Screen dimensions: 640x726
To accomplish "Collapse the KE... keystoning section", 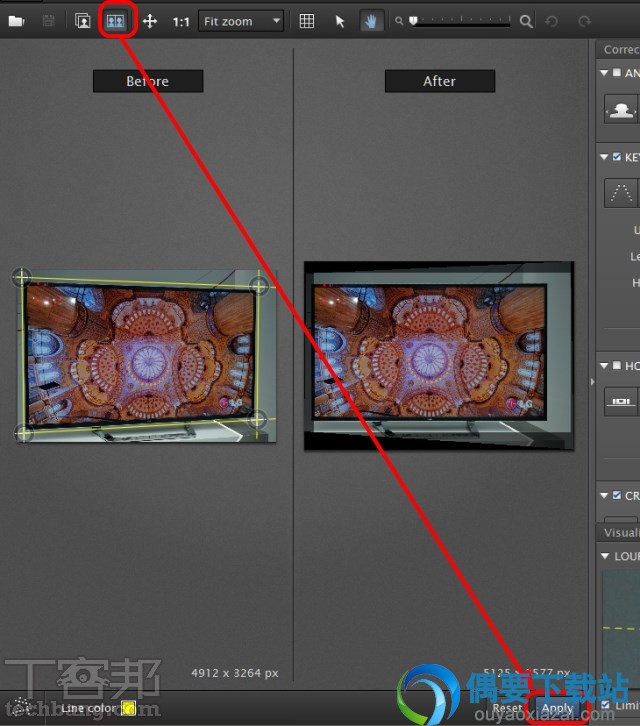I will [604, 157].
